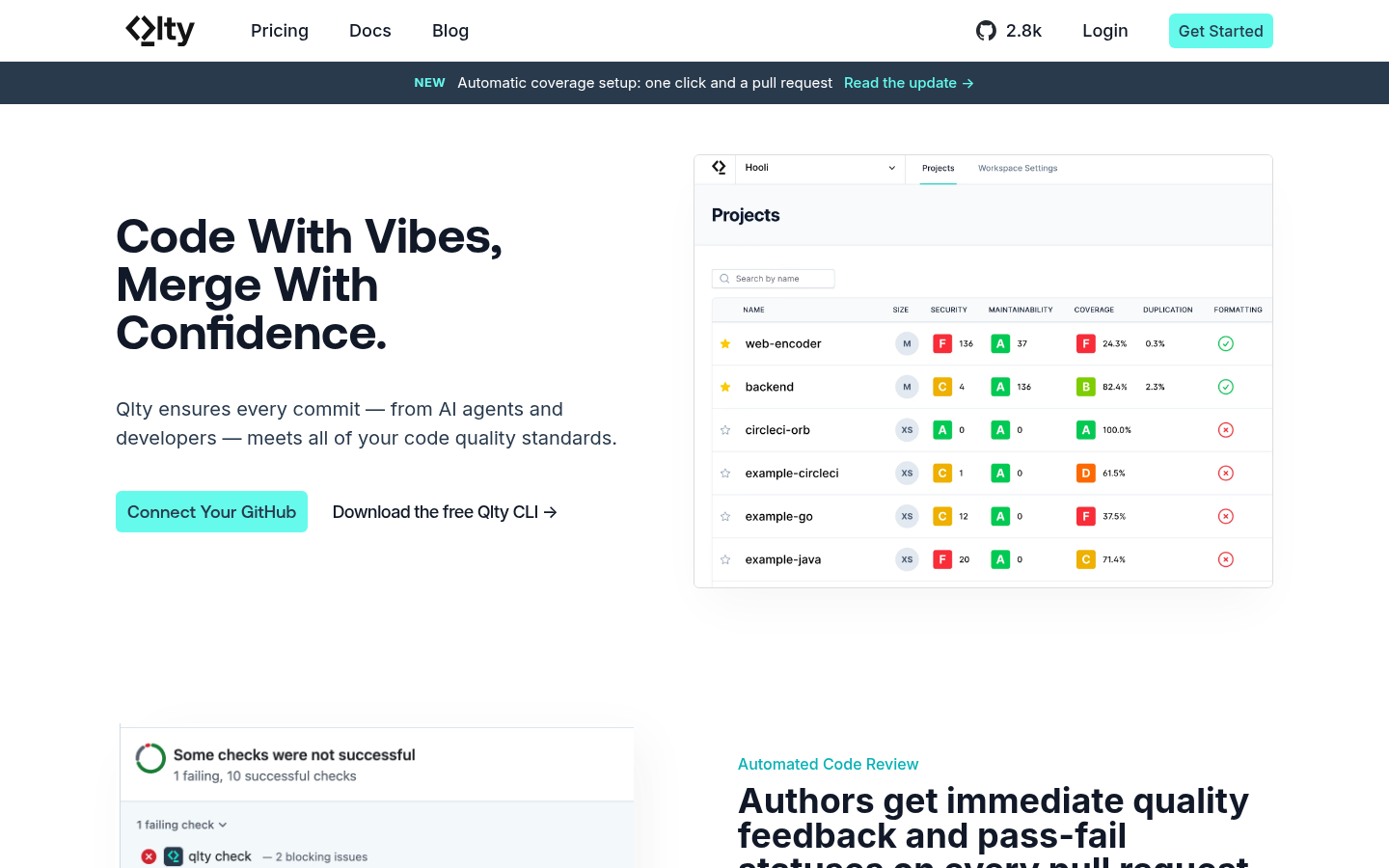1389x868 pixels.
Task: Click the orange D coverage grade for example-circleci
Action: (x=1086, y=474)
